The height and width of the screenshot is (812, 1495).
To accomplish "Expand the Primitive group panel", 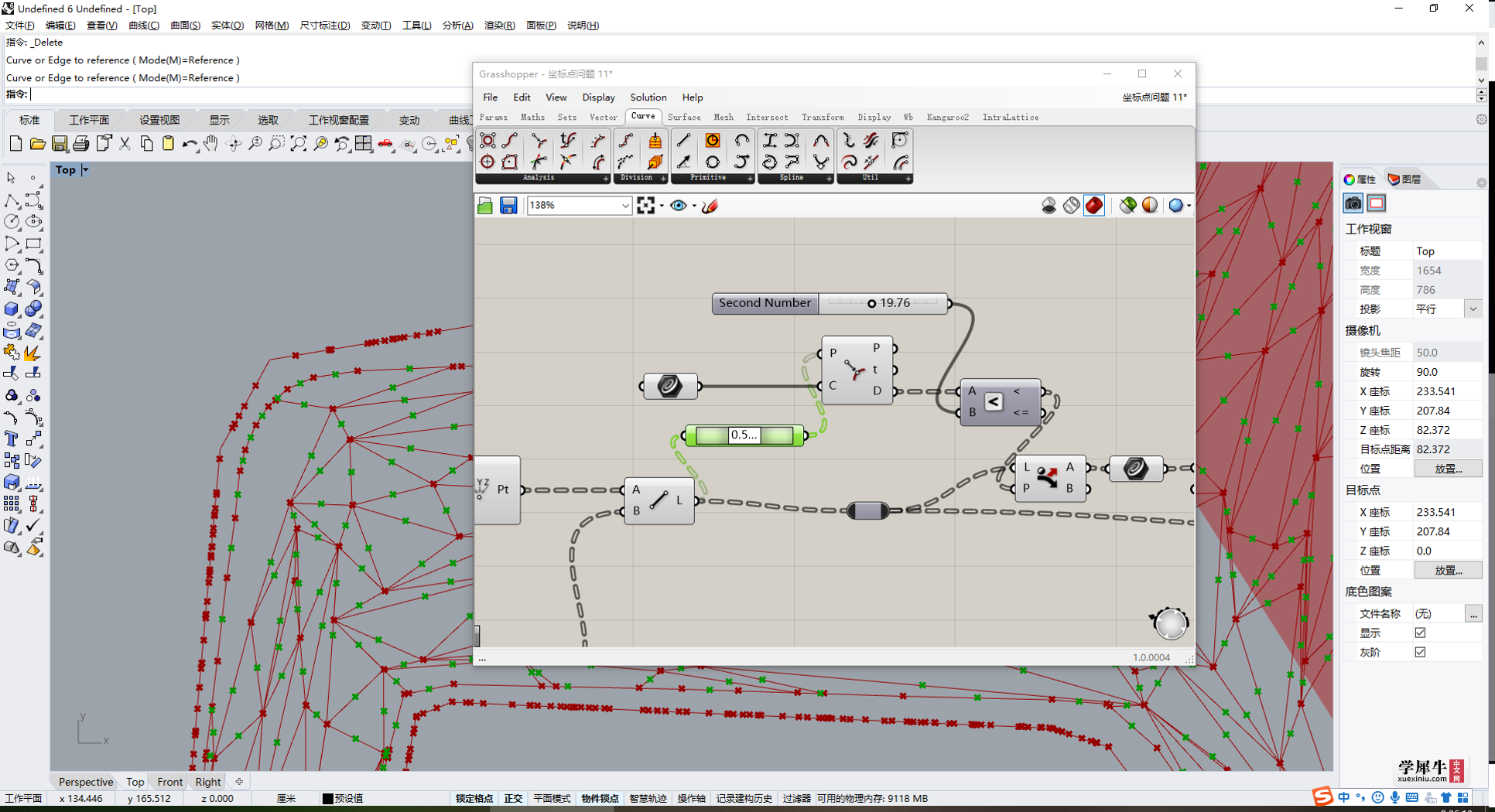I will (750, 179).
